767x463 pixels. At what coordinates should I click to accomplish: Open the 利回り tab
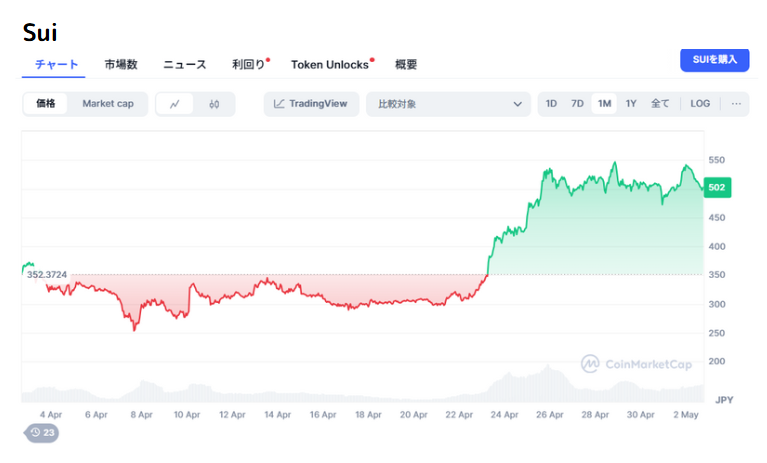[250, 65]
